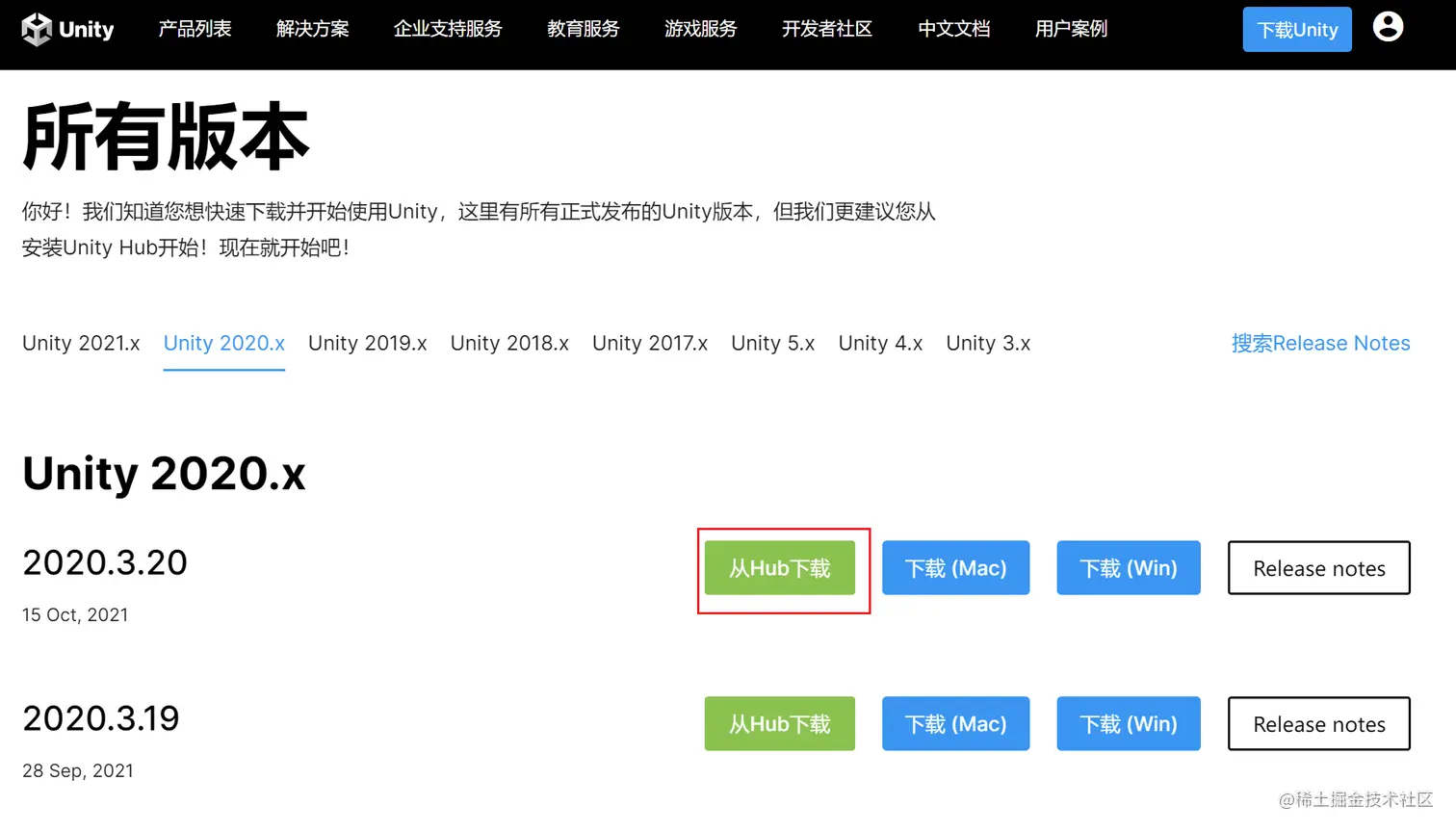Click the date 28 Sep, 2021
Screen dimensions: 1456x832
point(78,771)
